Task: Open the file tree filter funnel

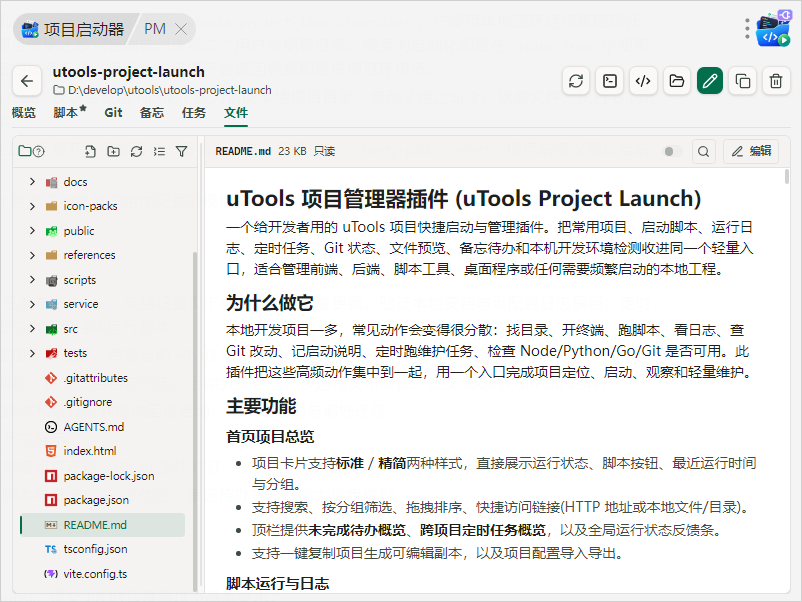Action: [182, 151]
